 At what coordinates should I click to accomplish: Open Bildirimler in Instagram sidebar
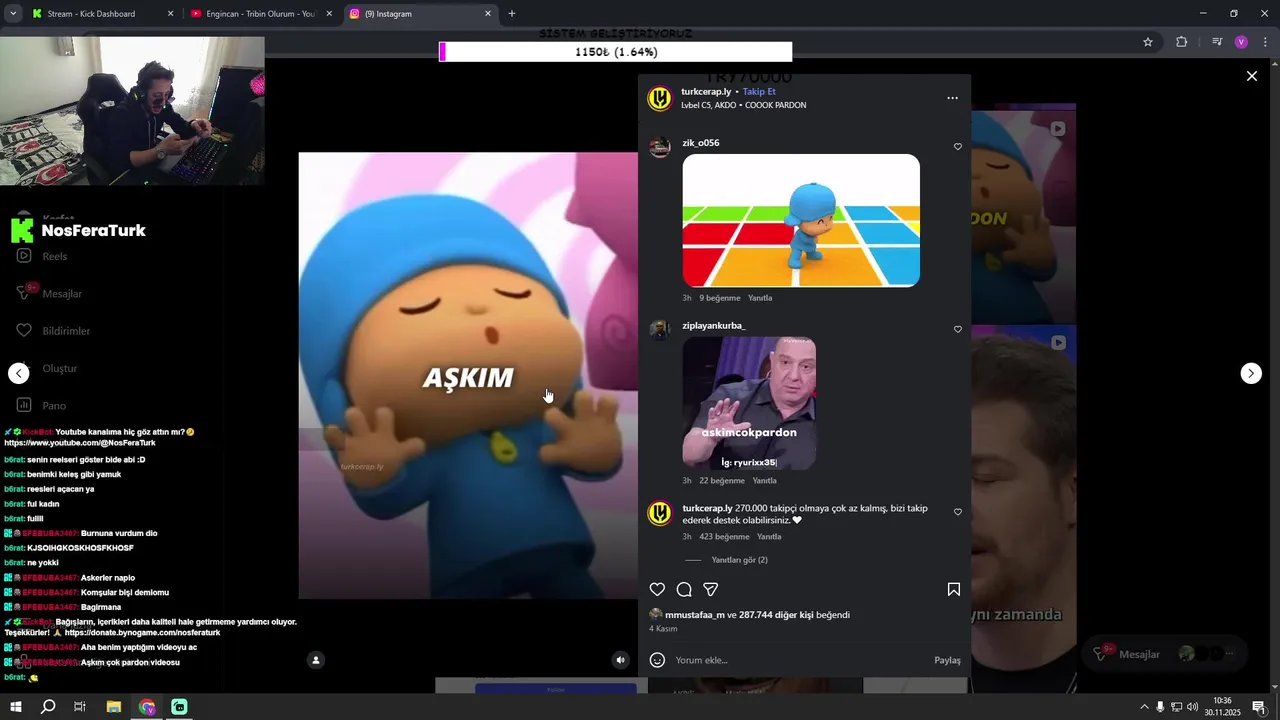point(53,331)
